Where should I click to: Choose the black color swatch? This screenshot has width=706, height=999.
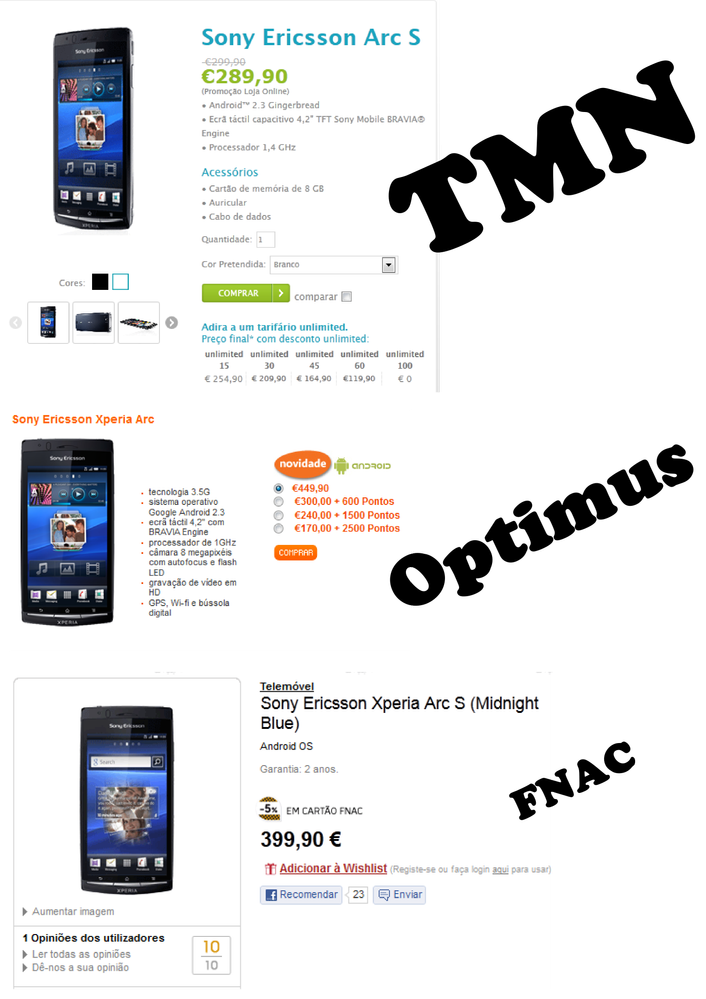coord(100,282)
